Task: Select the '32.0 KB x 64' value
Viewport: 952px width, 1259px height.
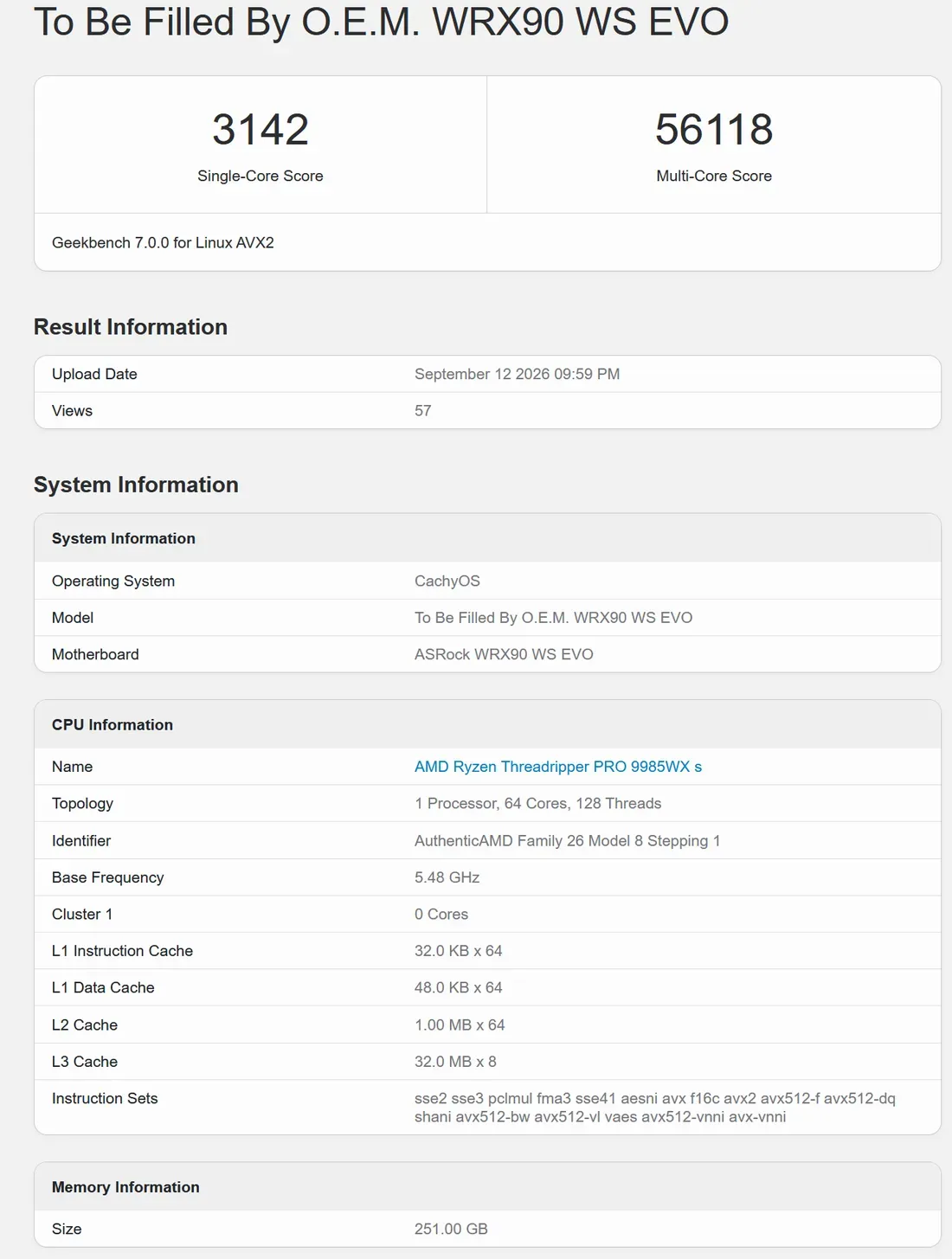Action: coord(459,951)
